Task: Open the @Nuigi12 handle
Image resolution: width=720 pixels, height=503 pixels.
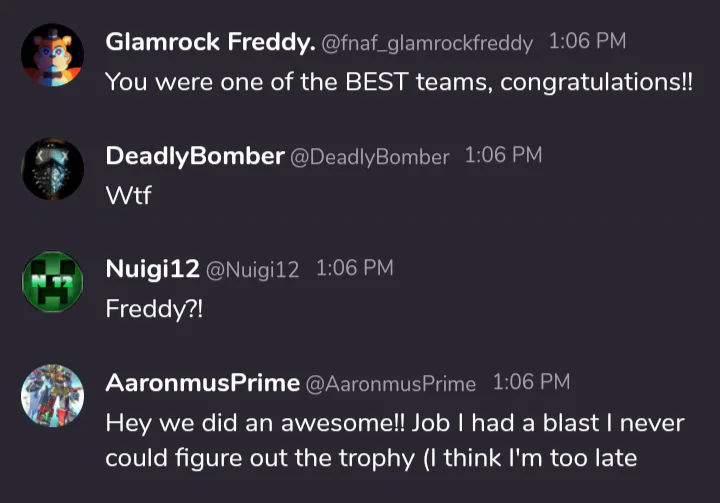Action: coord(252,269)
